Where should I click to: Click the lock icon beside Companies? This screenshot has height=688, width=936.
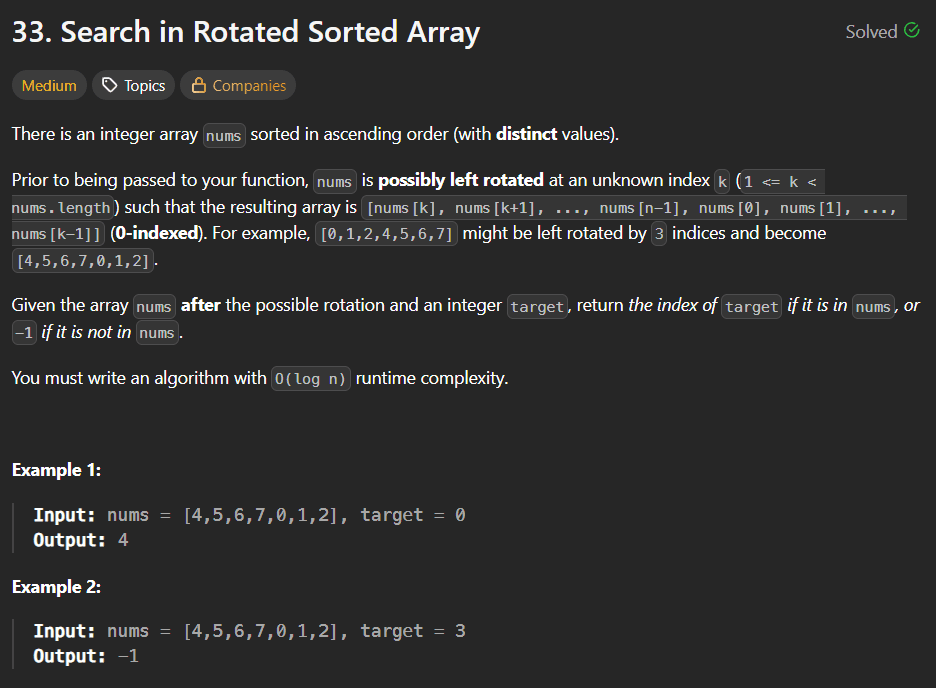201,85
